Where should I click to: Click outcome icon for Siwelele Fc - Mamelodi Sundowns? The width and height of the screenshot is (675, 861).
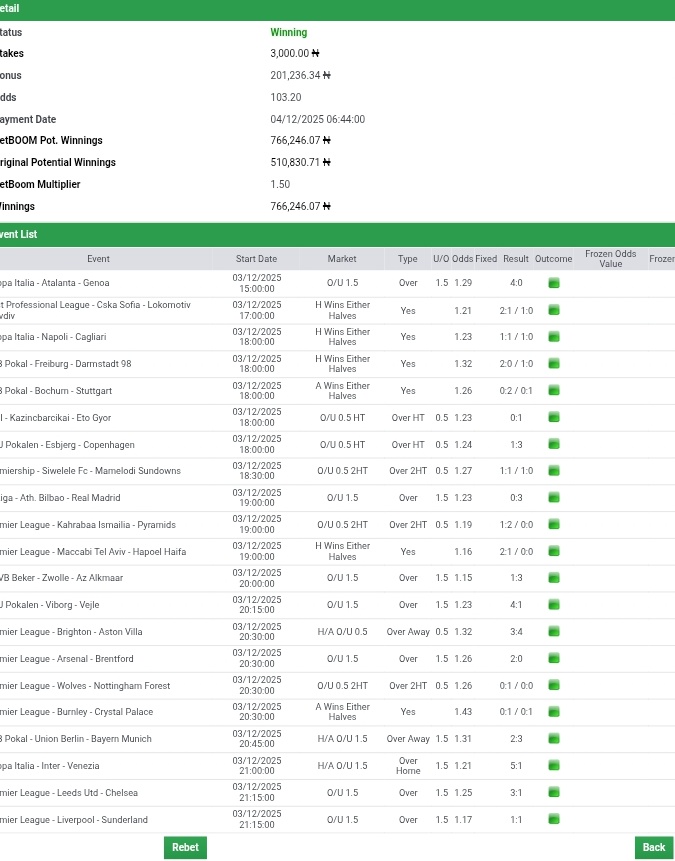554,471
